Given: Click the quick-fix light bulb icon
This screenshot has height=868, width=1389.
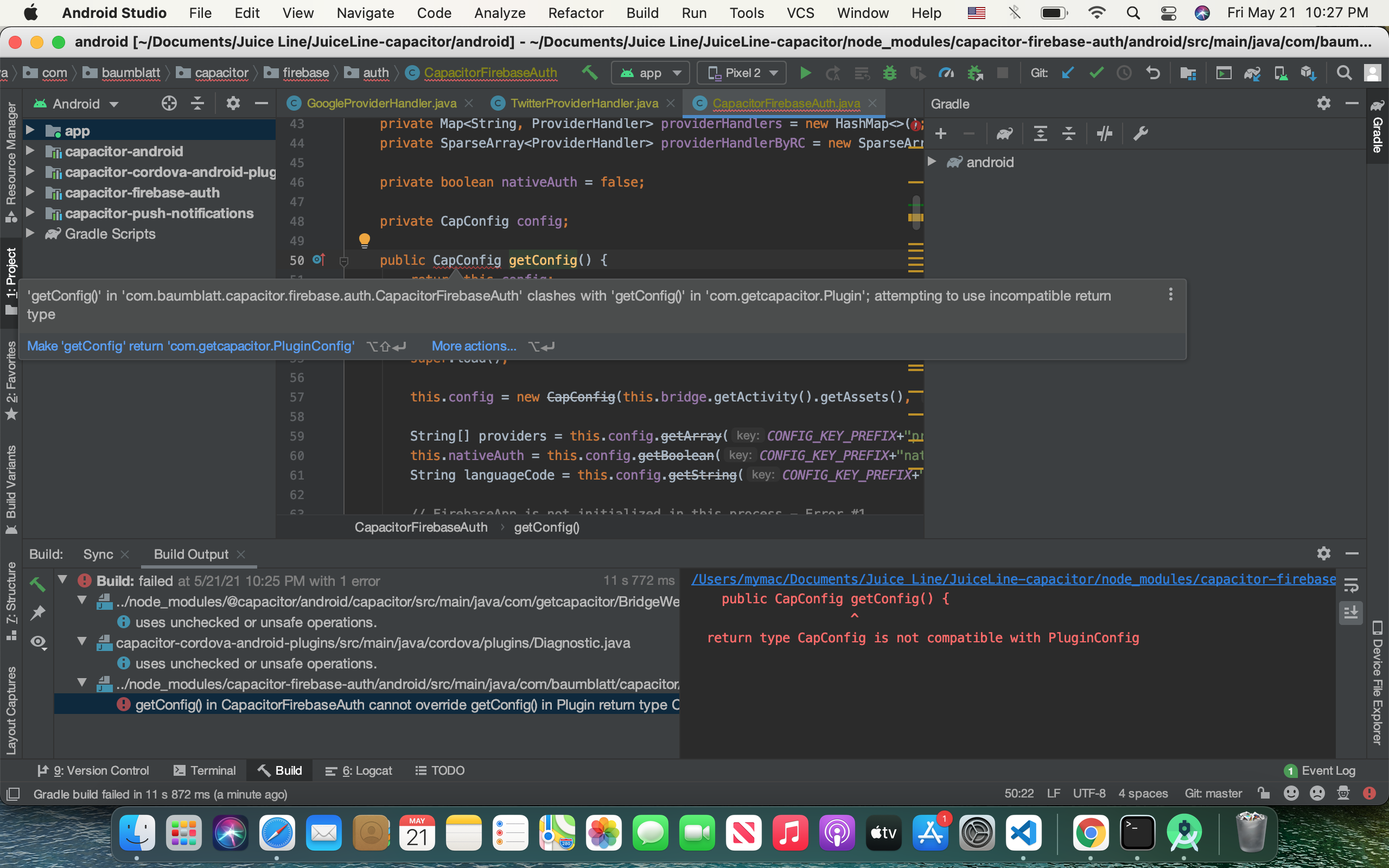Looking at the screenshot, I should (x=364, y=240).
